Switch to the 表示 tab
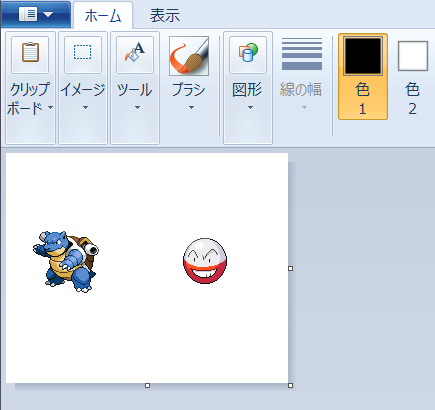Screen dimensions: 435x410 (x=165, y=16)
